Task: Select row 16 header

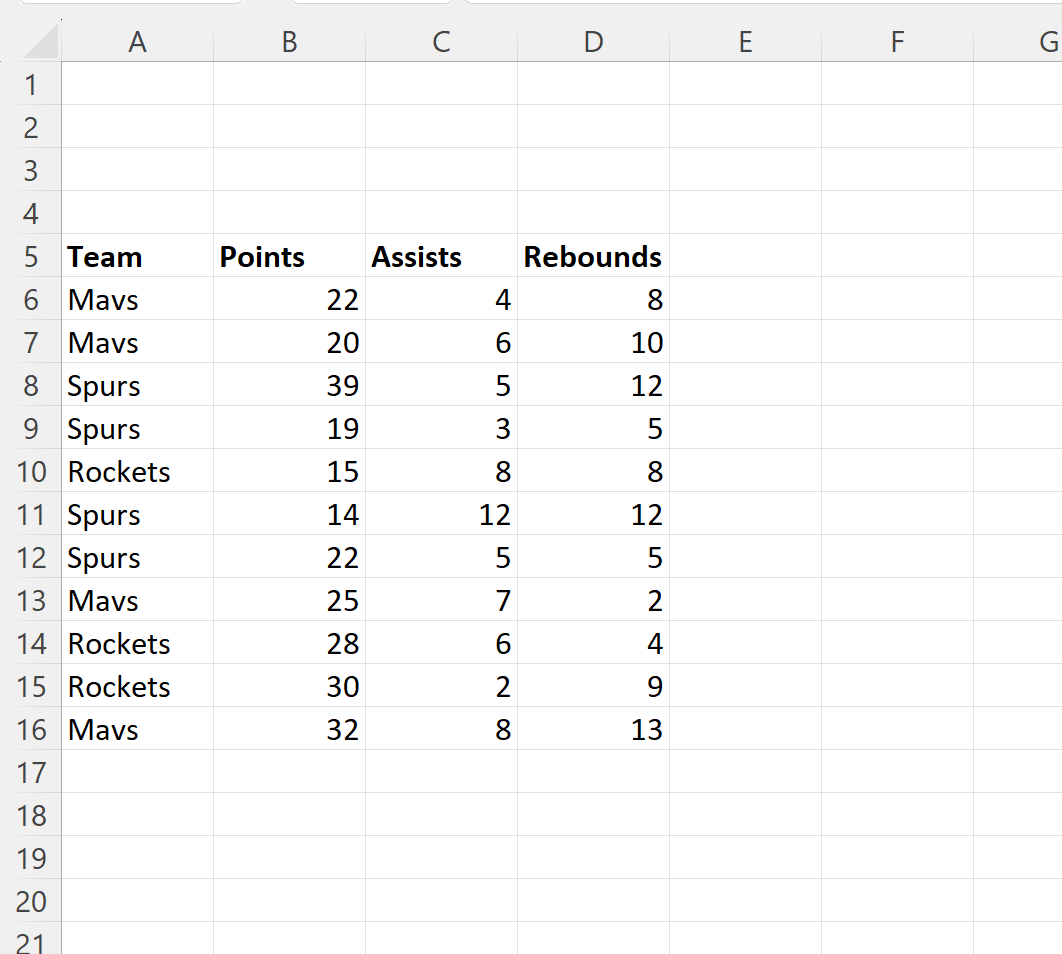Action: click(x=31, y=730)
